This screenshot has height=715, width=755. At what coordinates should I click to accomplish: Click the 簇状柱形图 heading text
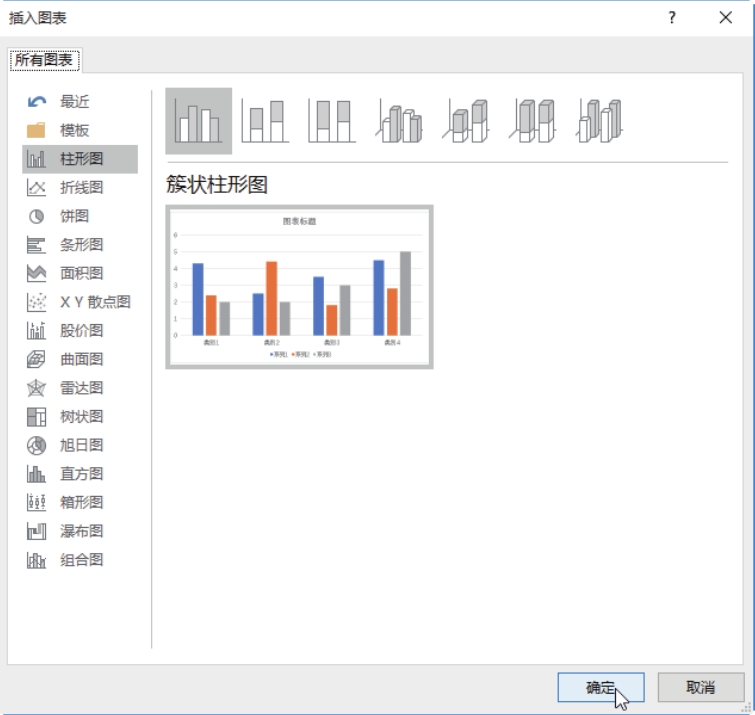click(x=217, y=184)
